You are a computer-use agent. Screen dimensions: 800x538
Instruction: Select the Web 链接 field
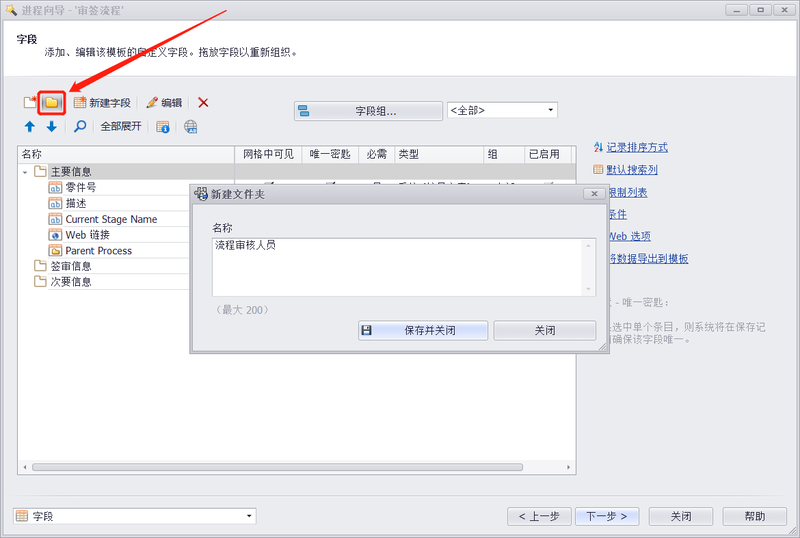click(x=87, y=235)
